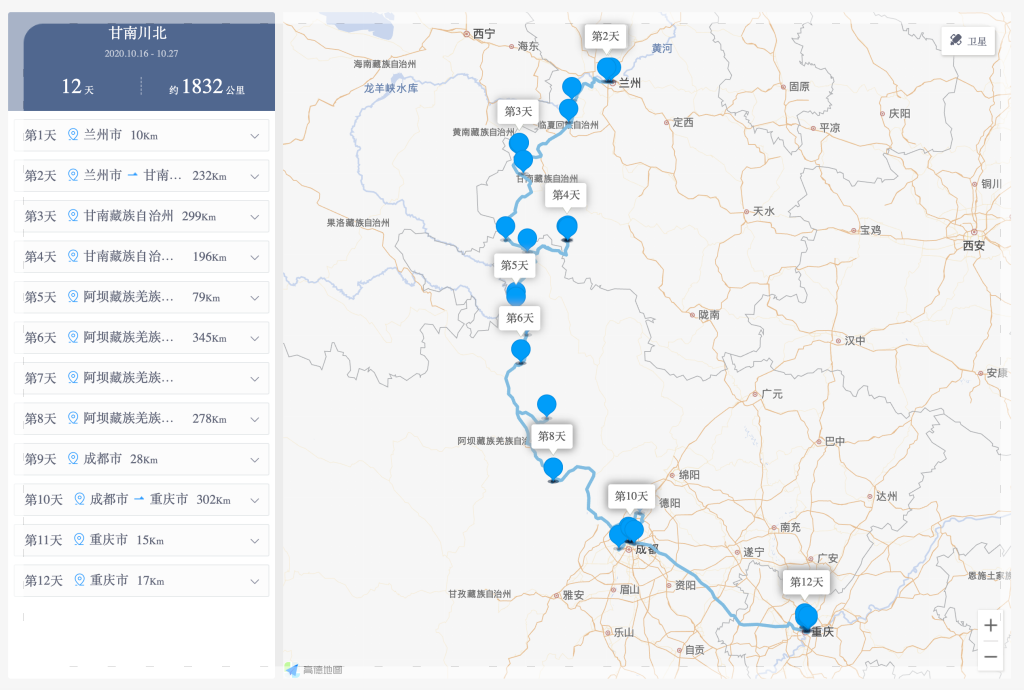Zoom out the map with minus
Screen dimensions: 1024x690
[990, 657]
